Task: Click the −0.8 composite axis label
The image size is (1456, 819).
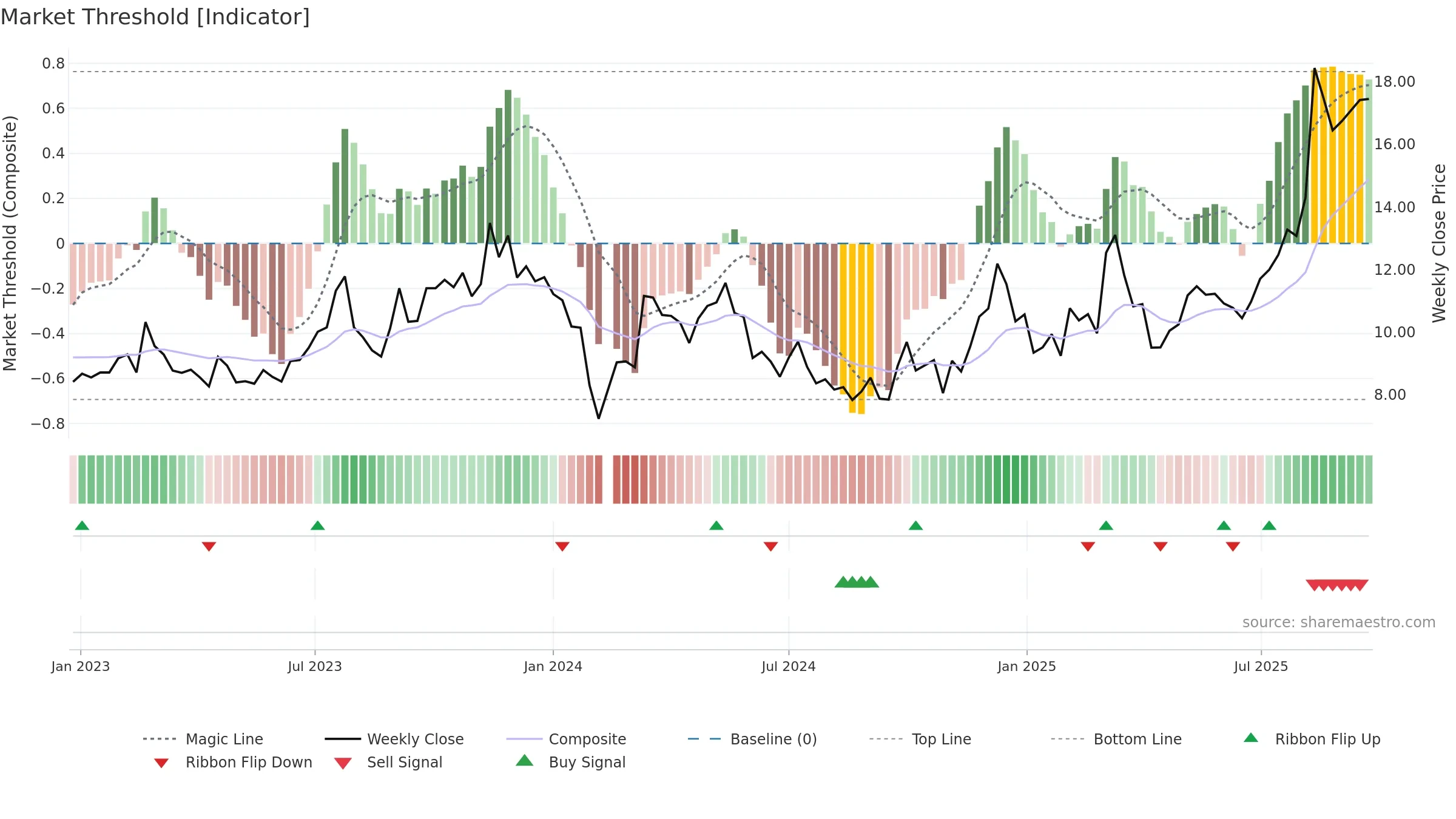Action: pyautogui.click(x=48, y=423)
